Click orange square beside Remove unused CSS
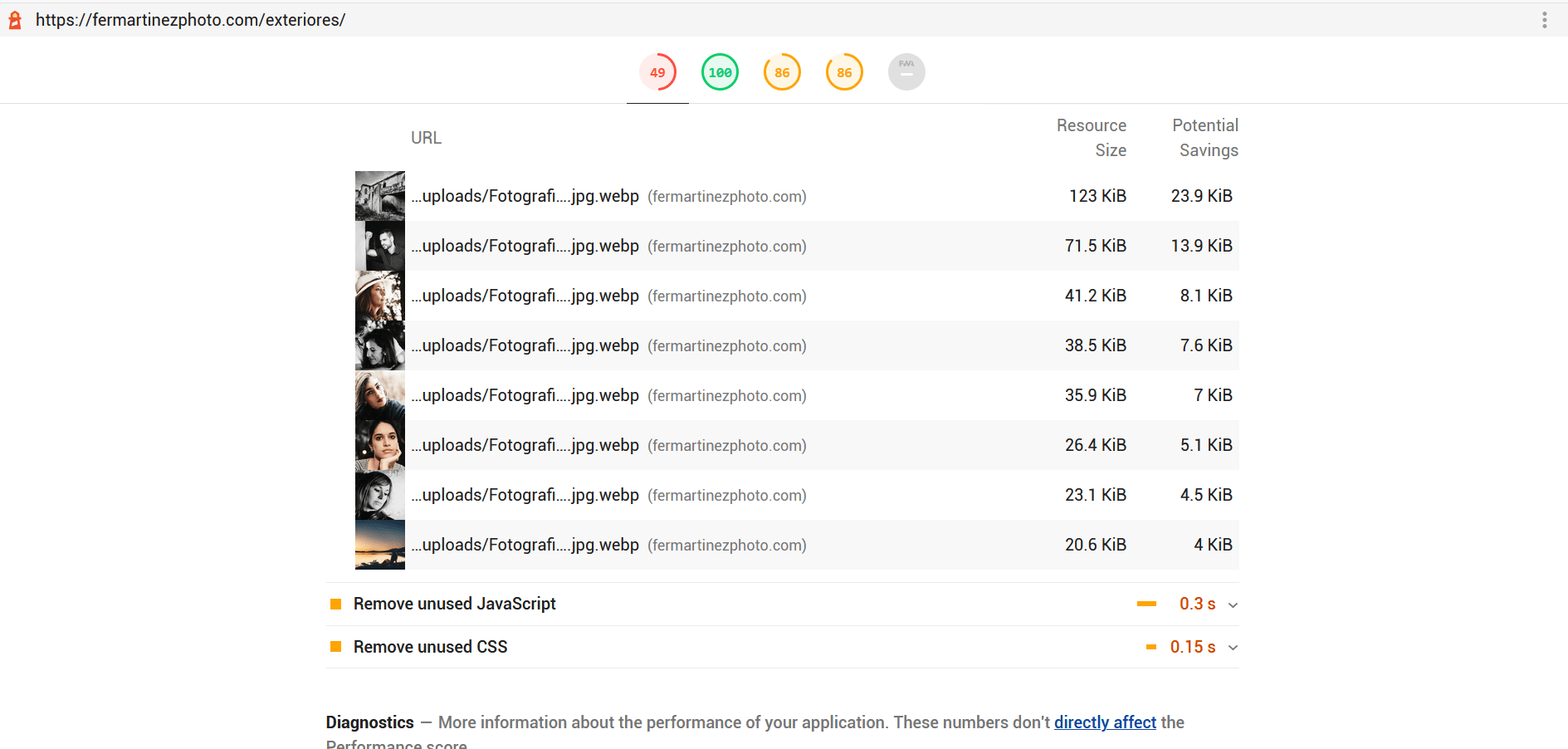Image resolution: width=1568 pixels, height=749 pixels. (335, 647)
